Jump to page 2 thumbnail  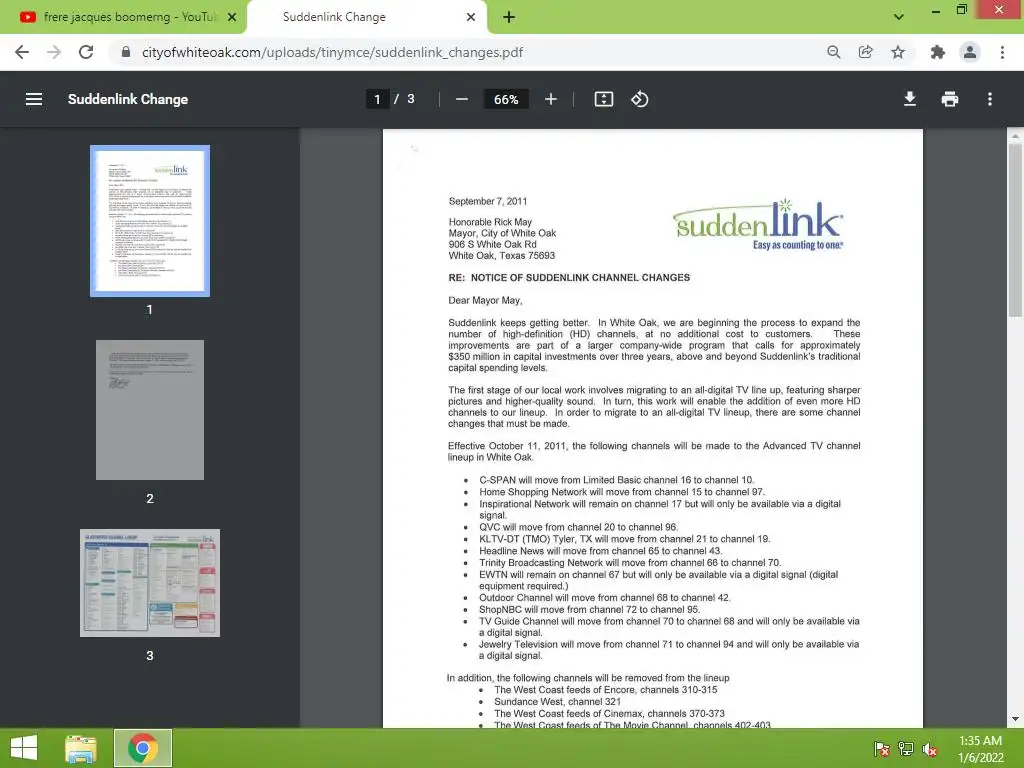click(150, 410)
